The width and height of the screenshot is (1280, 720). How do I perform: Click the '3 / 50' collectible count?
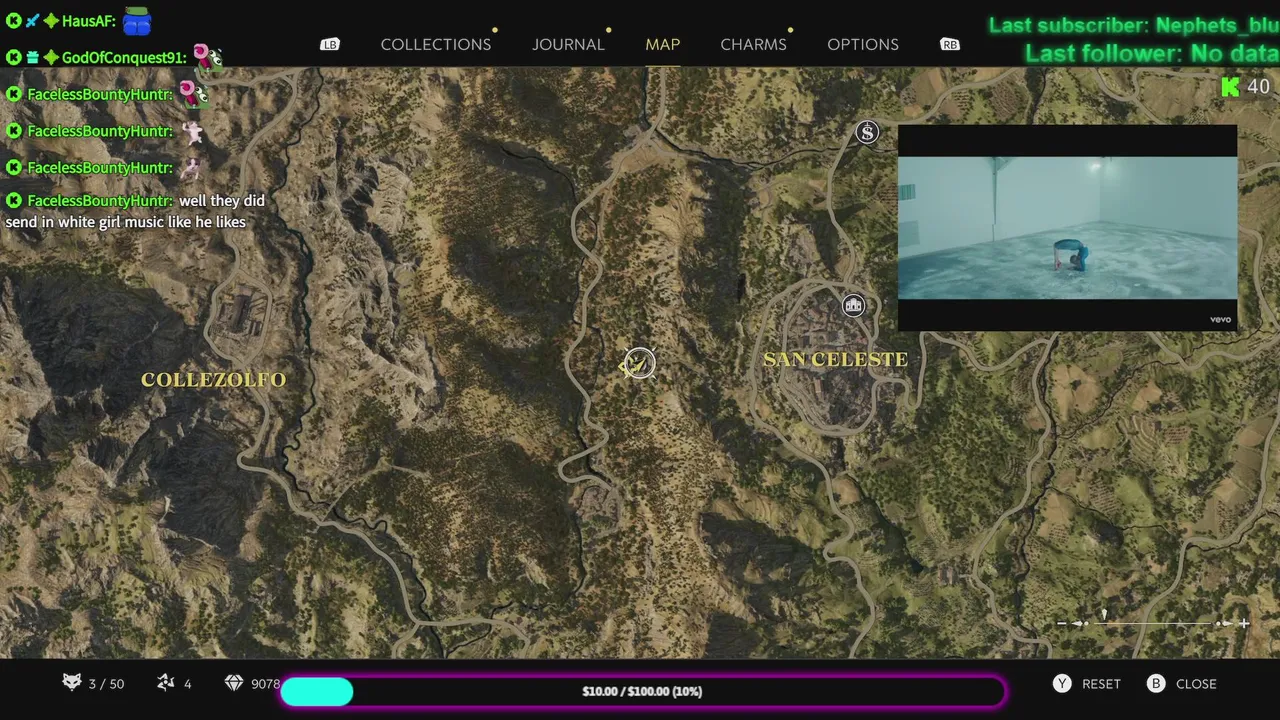click(x=106, y=683)
